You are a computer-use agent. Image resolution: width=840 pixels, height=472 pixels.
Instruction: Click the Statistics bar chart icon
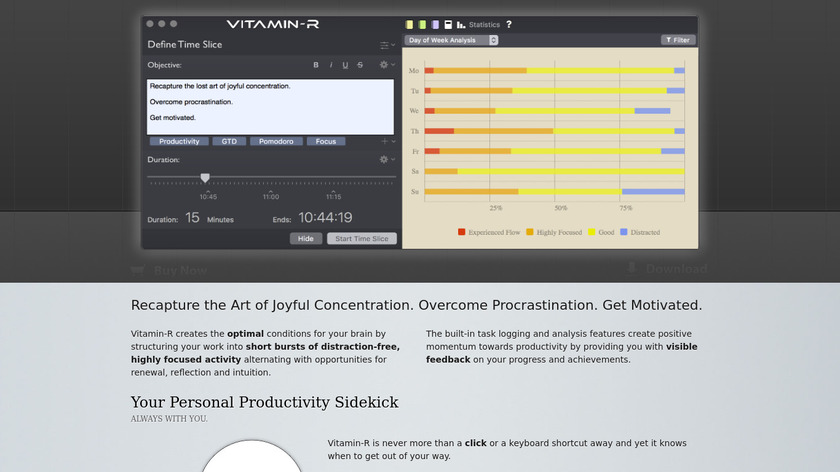pos(461,25)
